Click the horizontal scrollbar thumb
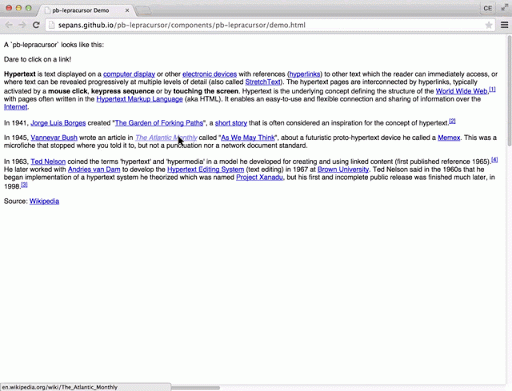Image resolution: width=512 pixels, height=391 pixels. [x=195, y=388]
